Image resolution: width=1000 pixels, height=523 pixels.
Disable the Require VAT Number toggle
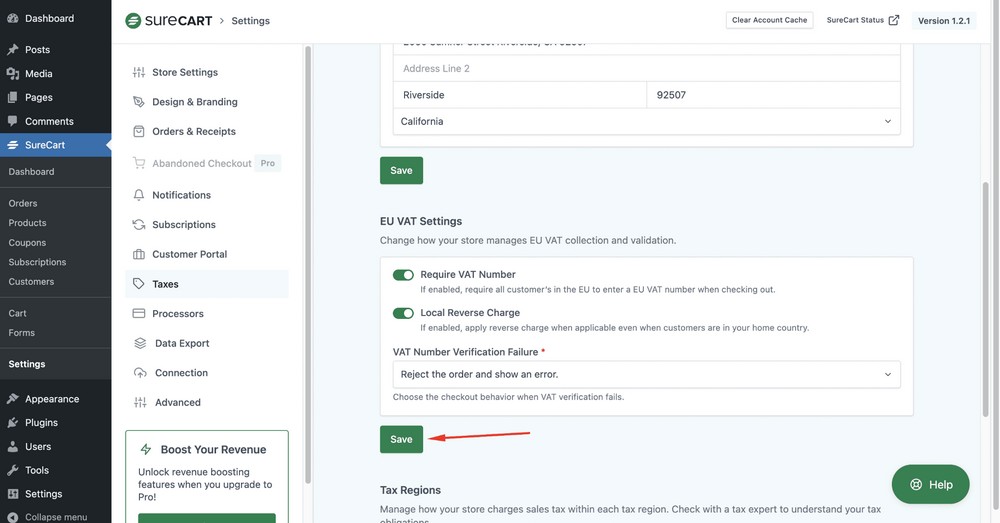click(x=403, y=275)
